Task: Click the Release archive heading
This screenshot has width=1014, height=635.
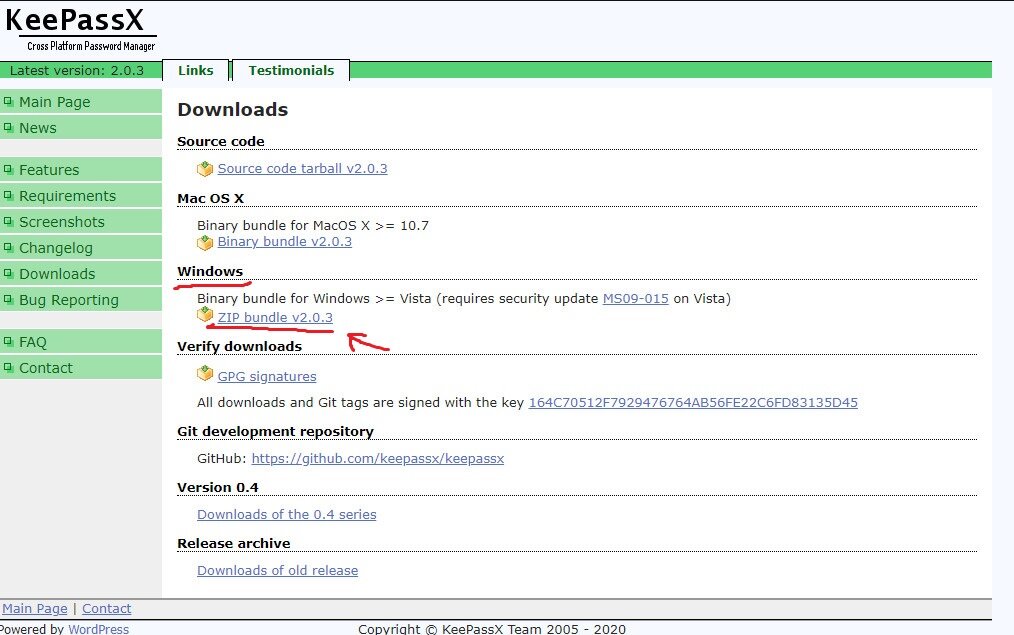Action: [x=233, y=543]
